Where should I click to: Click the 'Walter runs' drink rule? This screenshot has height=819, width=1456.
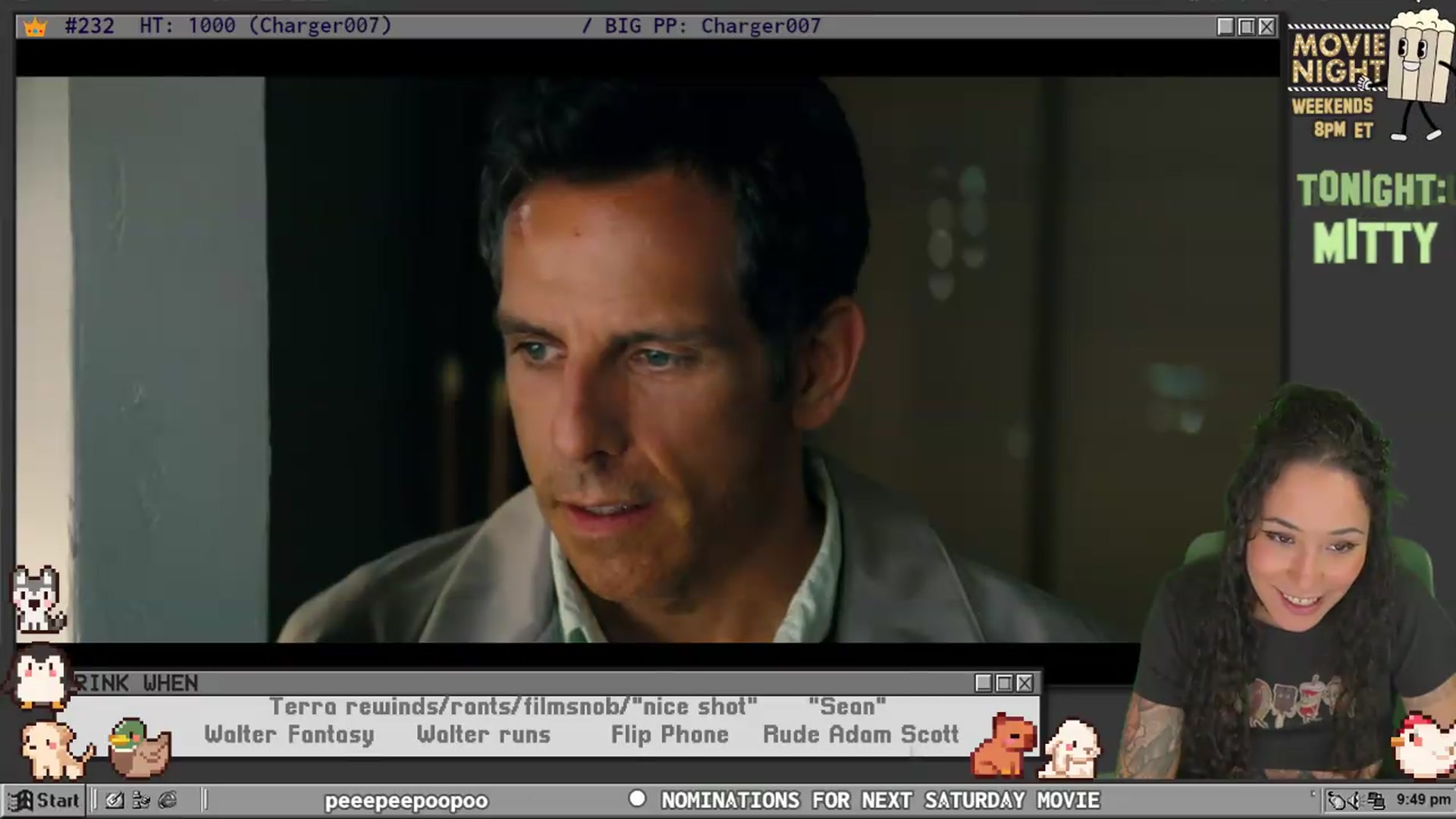[483, 734]
